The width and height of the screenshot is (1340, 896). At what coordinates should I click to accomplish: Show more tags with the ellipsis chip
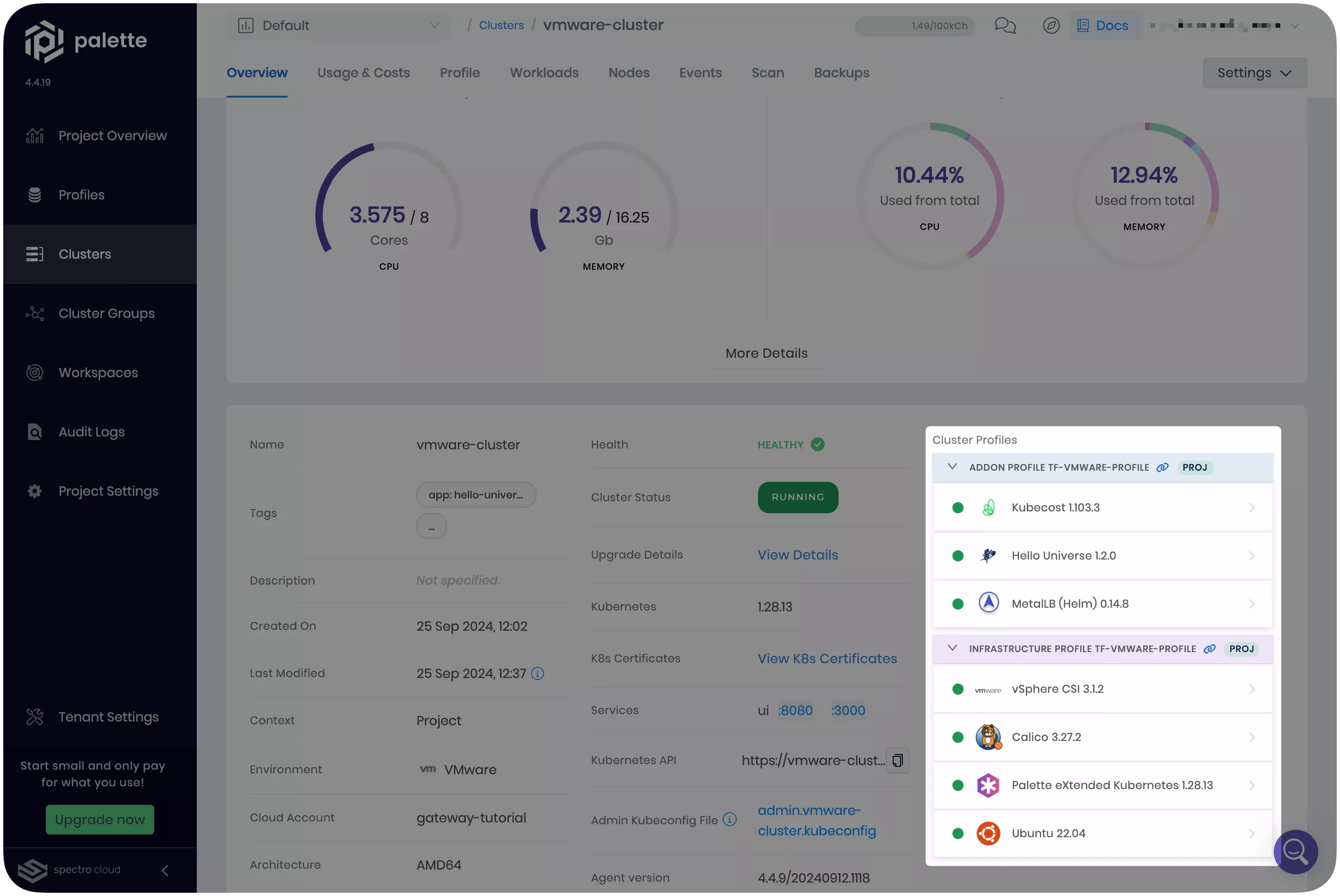431,526
